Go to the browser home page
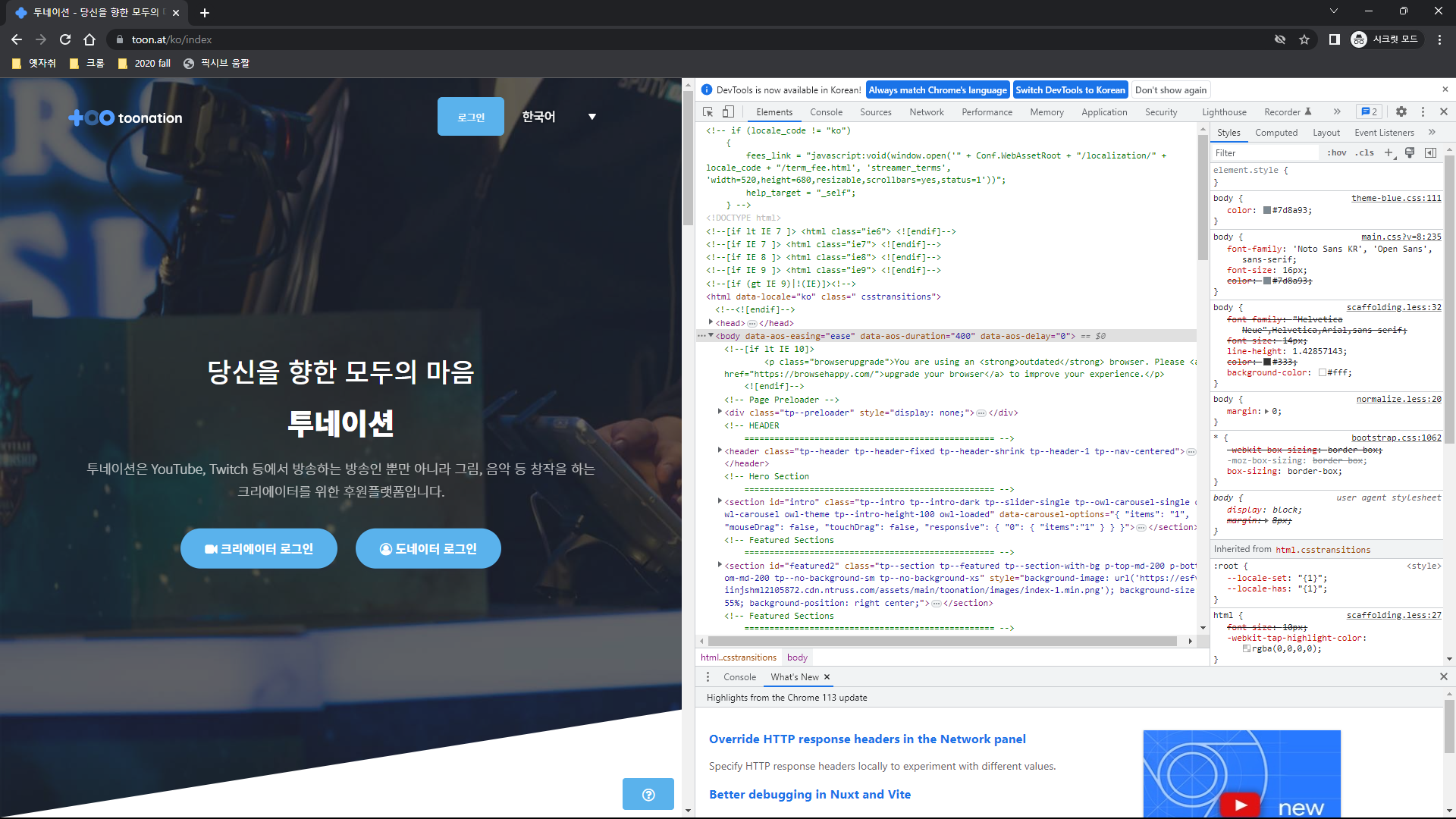Screen dimensions: 1456x819 point(89,39)
